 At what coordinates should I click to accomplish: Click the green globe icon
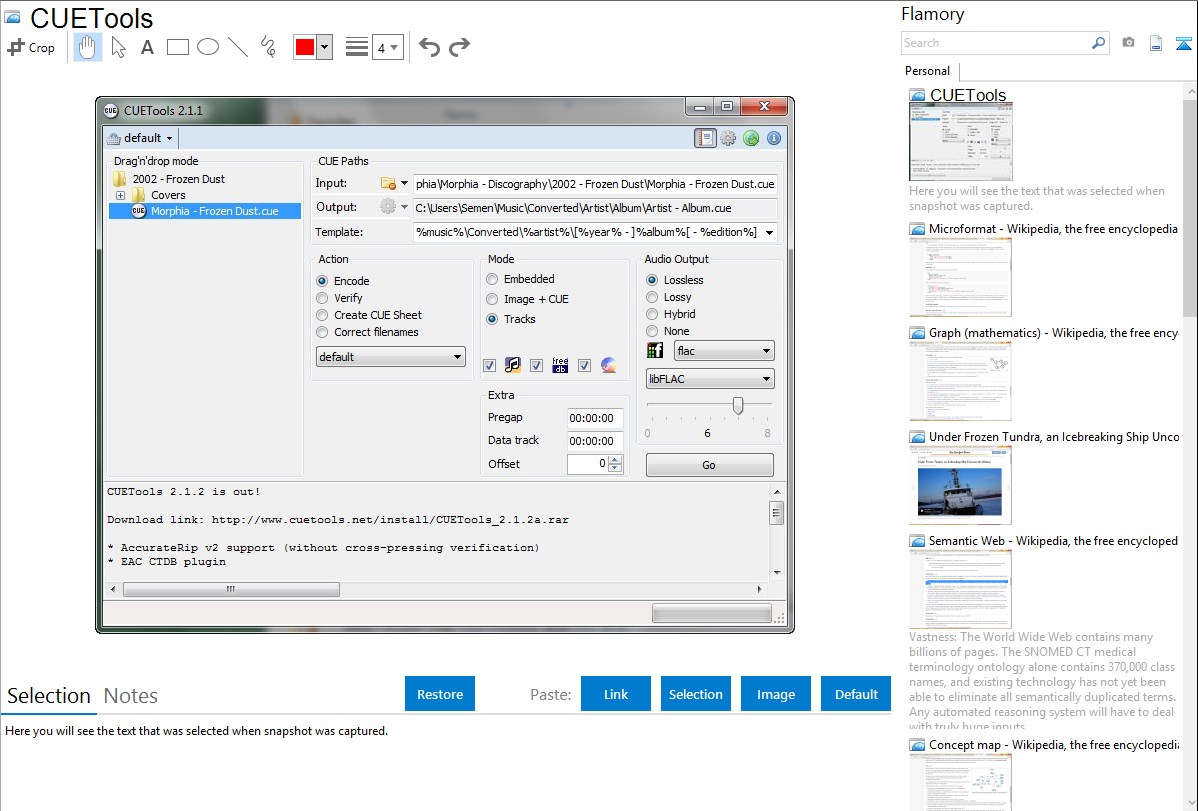(x=751, y=138)
